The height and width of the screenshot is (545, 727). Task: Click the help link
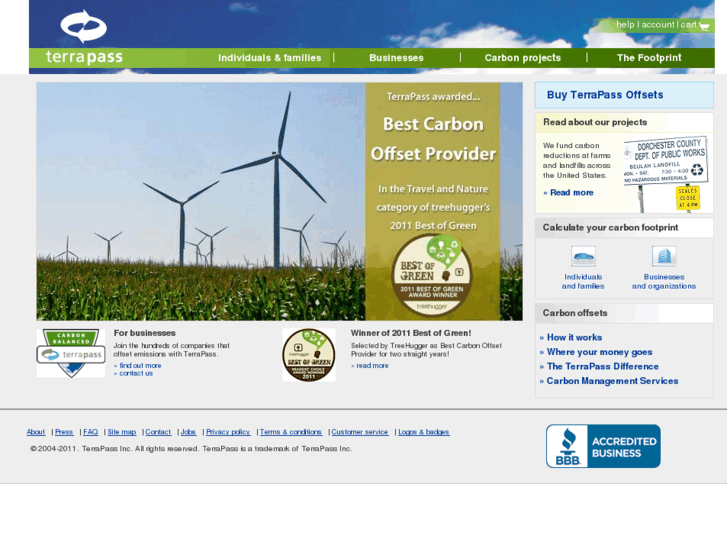tap(625, 25)
